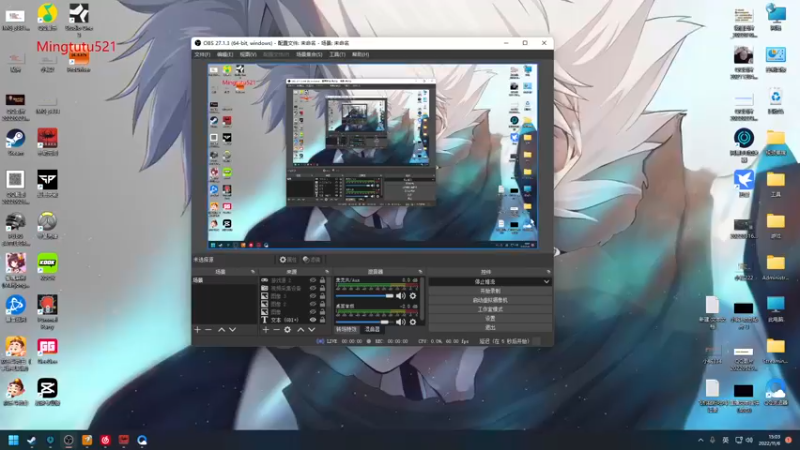Click the 滤镜 button above the docks
The width and height of the screenshot is (800, 450).
click(x=312, y=260)
